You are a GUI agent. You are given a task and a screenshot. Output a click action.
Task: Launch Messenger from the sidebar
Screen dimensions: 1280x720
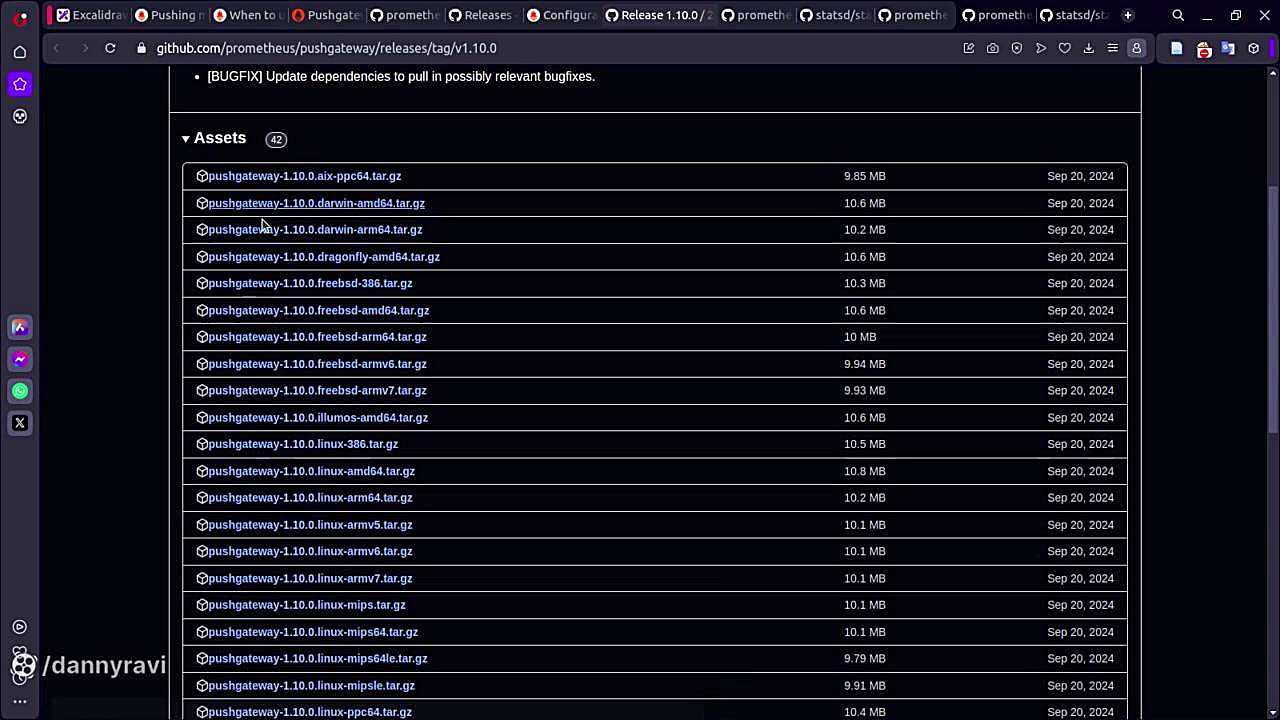[x=20, y=359]
